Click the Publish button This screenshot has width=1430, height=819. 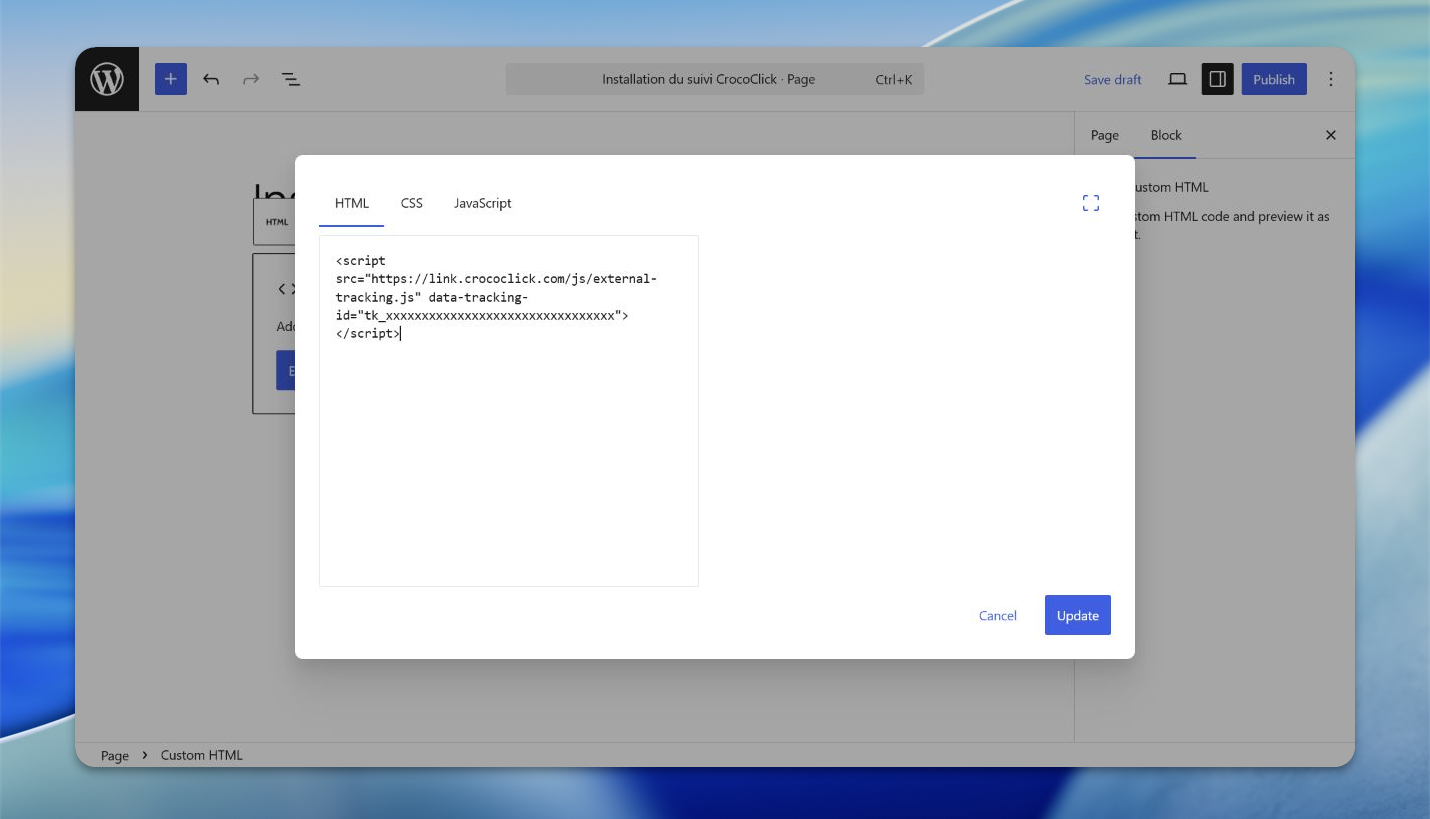(x=1274, y=79)
